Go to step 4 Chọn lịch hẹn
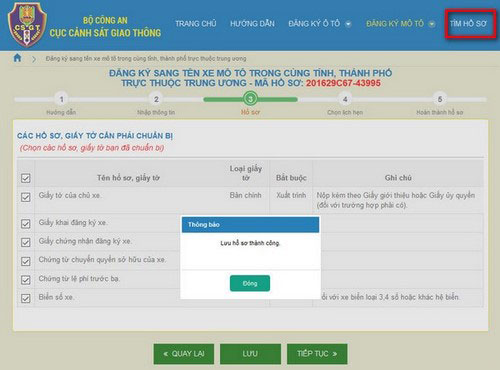500x370 pixels. tap(345, 99)
